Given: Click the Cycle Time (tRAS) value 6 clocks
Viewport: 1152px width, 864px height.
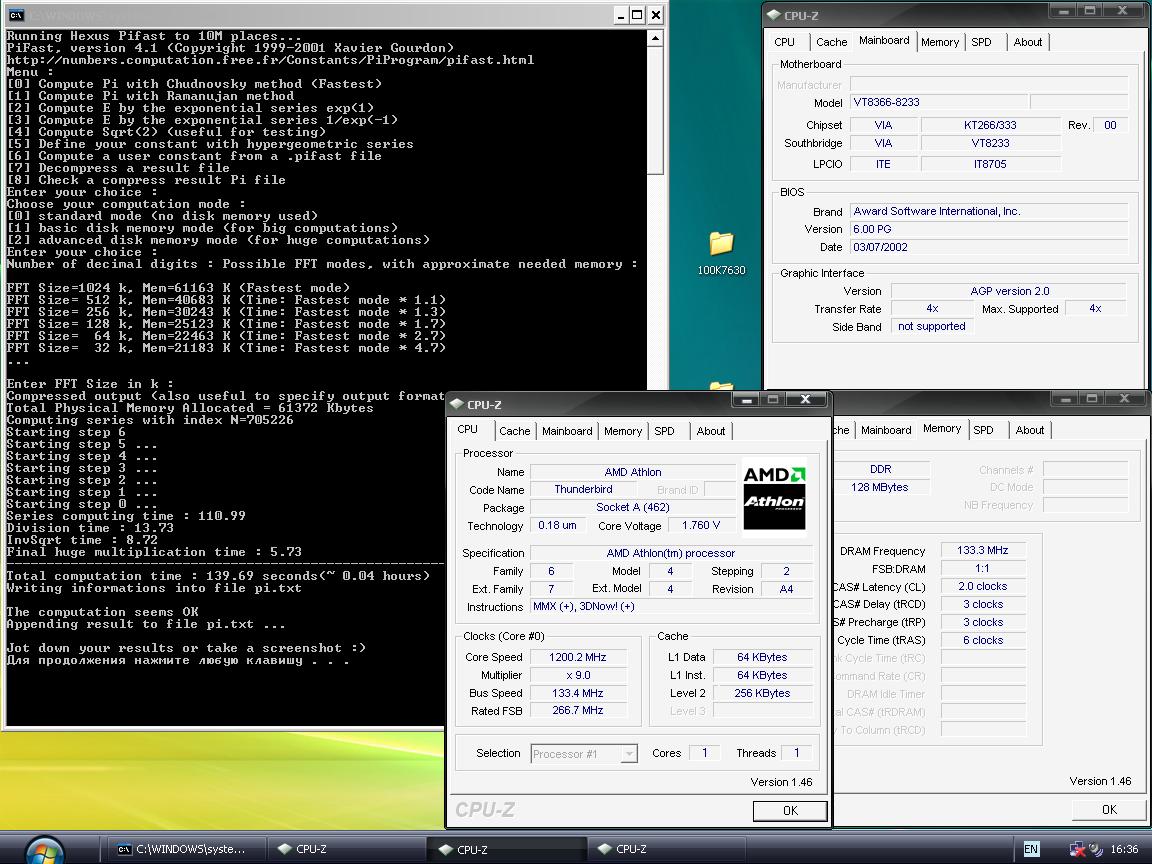Looking at the screenshot, I should tap(982, 640).
